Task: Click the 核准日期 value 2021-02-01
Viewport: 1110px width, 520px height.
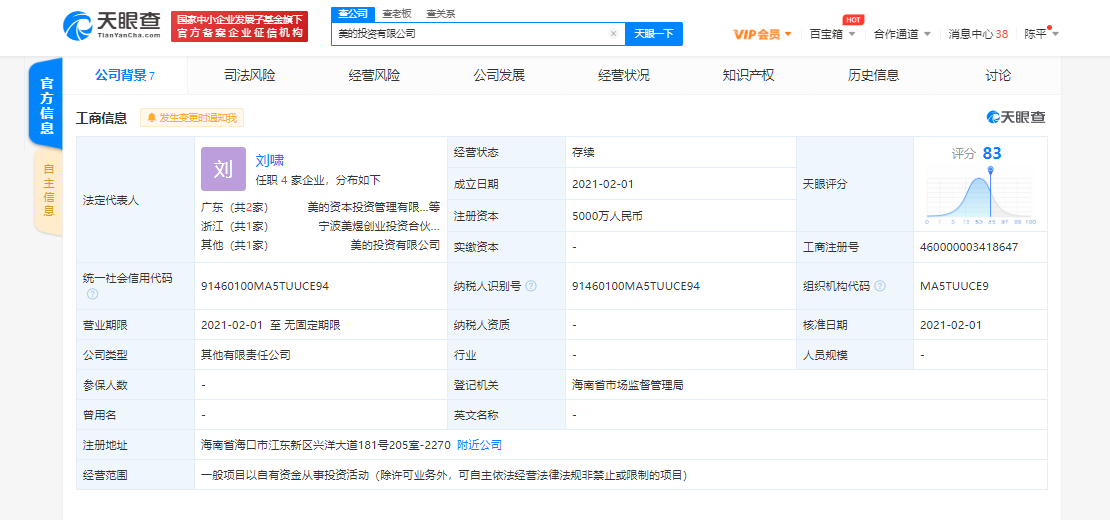Action: pos(951,325)
